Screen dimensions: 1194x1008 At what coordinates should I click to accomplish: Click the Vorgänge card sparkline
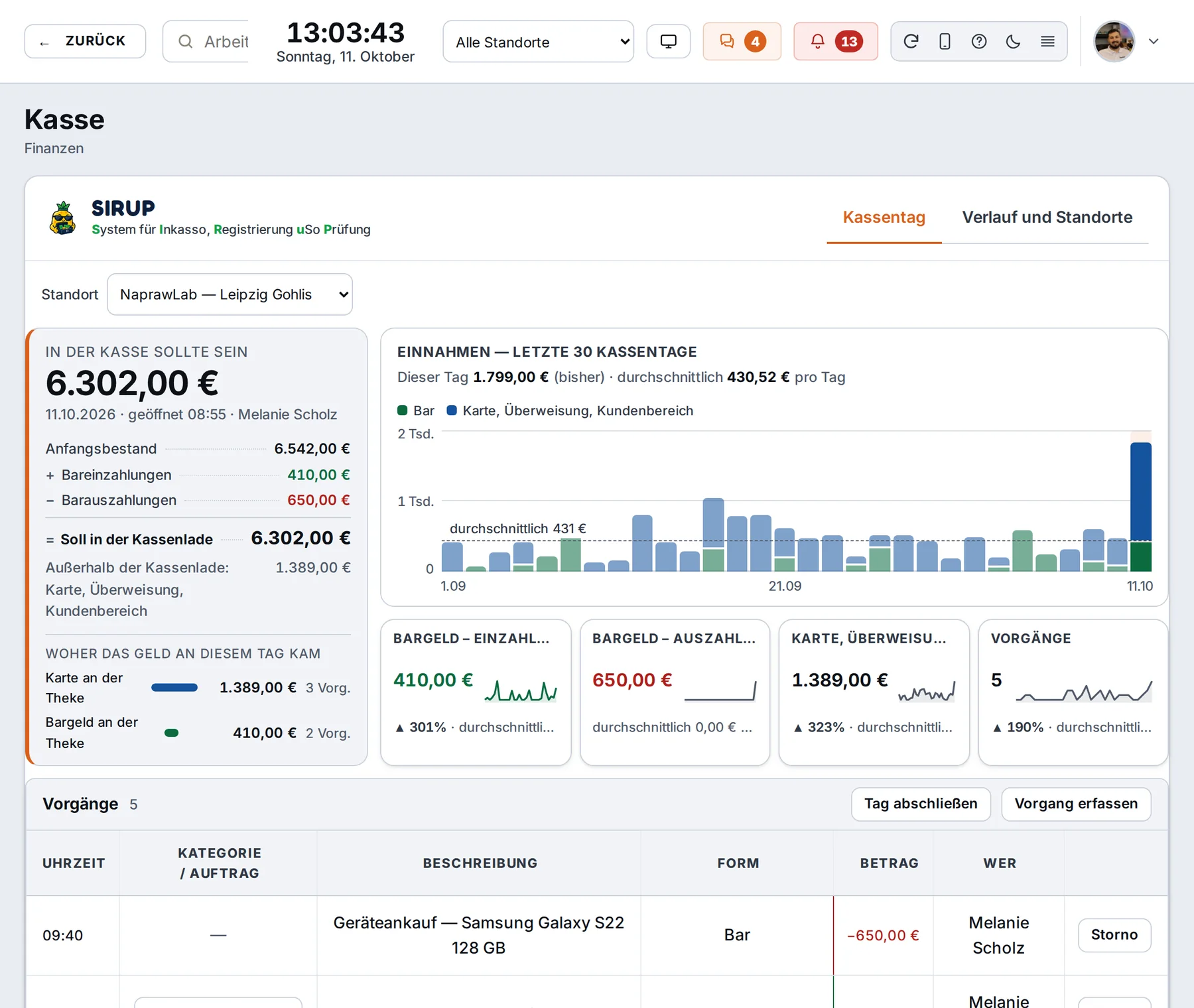click(x=1084, y=691)
